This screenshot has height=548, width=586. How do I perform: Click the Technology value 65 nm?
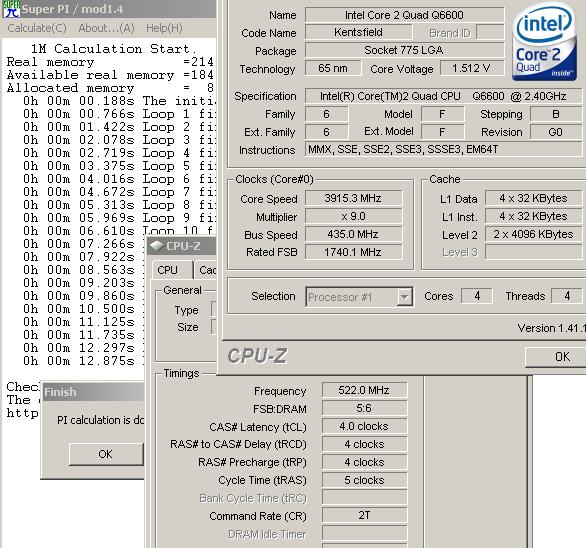pos(333,68)
